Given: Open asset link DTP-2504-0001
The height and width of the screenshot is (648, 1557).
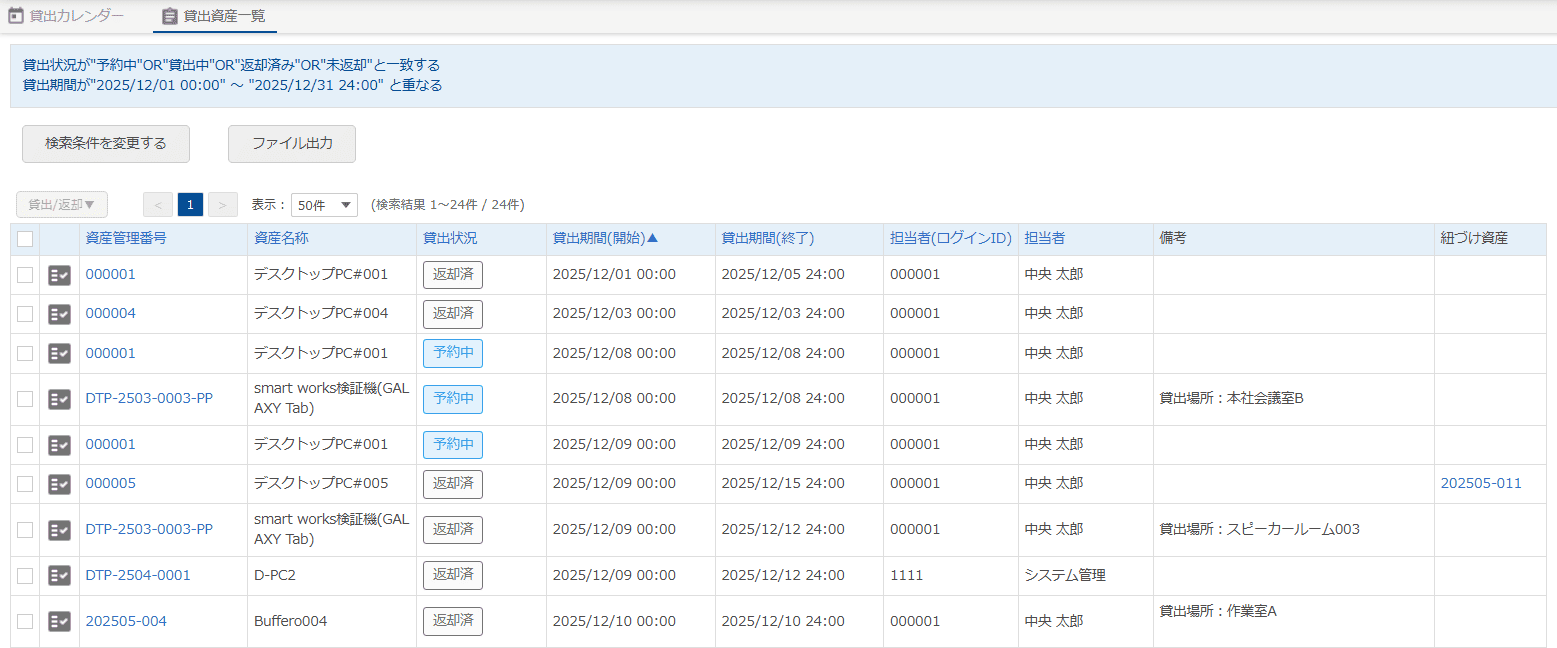Looking at the screenshot, I should point(138,575).
